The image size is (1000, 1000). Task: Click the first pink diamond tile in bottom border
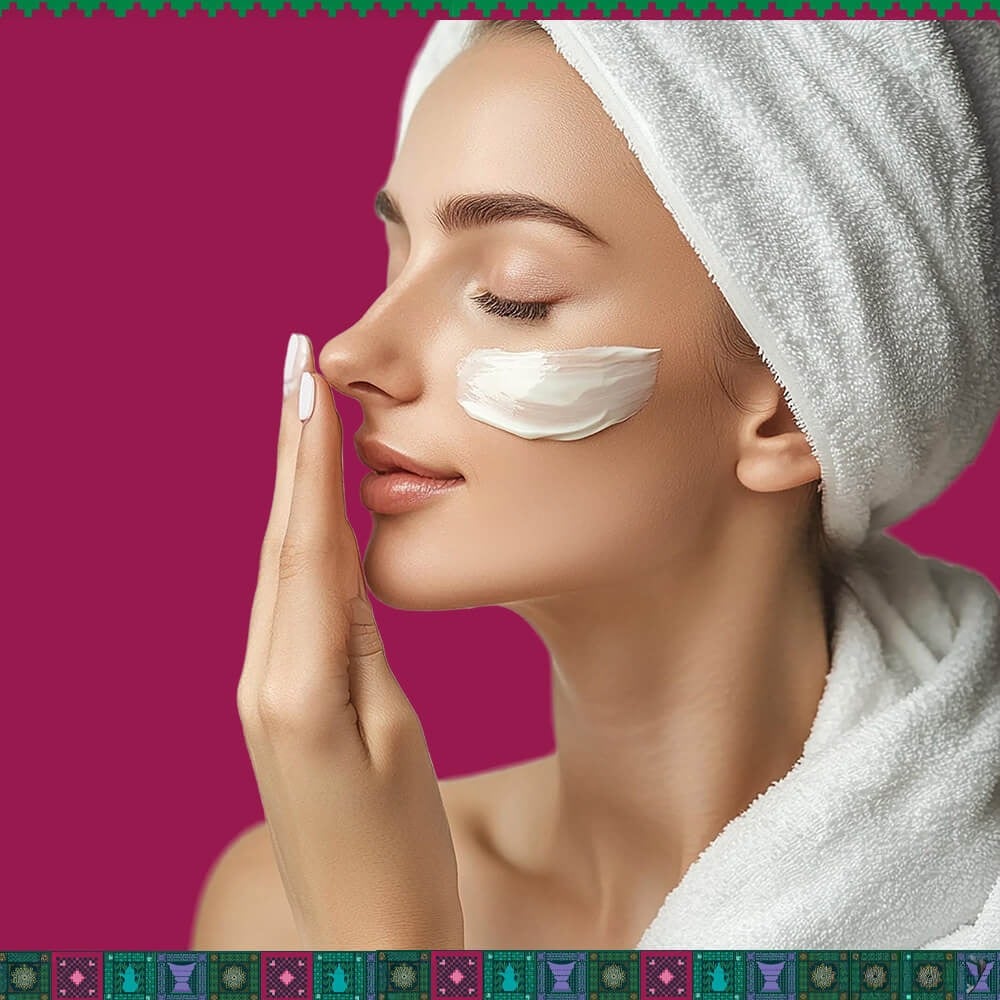[x=77, y=975]
